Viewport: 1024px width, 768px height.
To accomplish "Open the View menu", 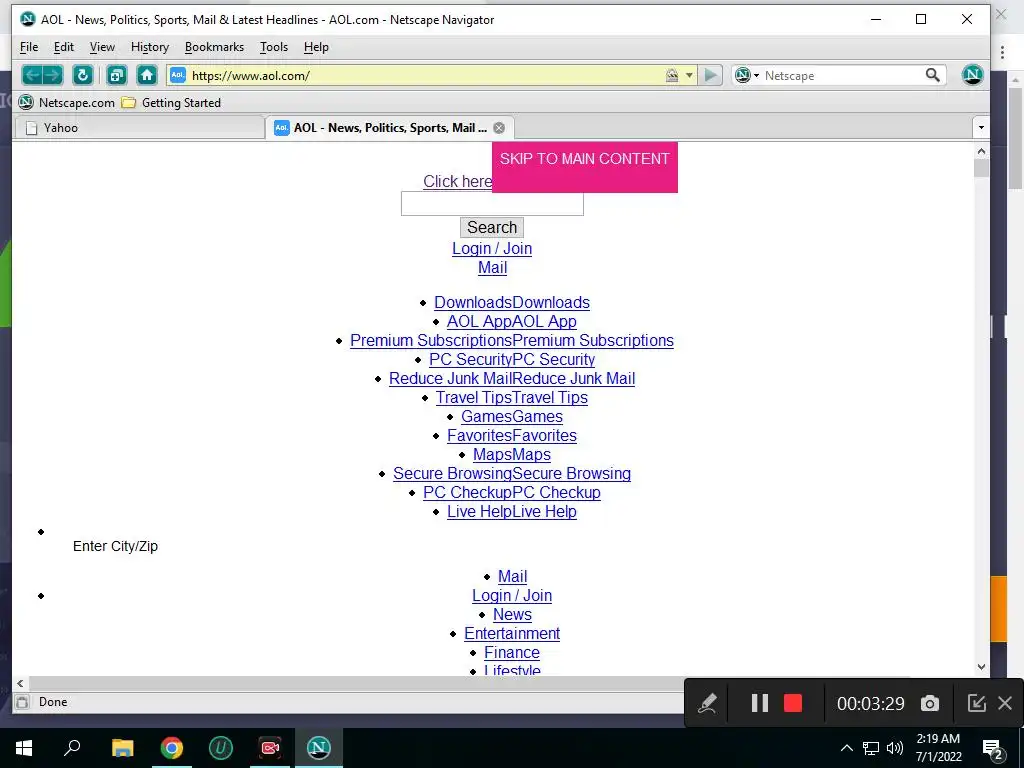I will [x=102, y=47].
